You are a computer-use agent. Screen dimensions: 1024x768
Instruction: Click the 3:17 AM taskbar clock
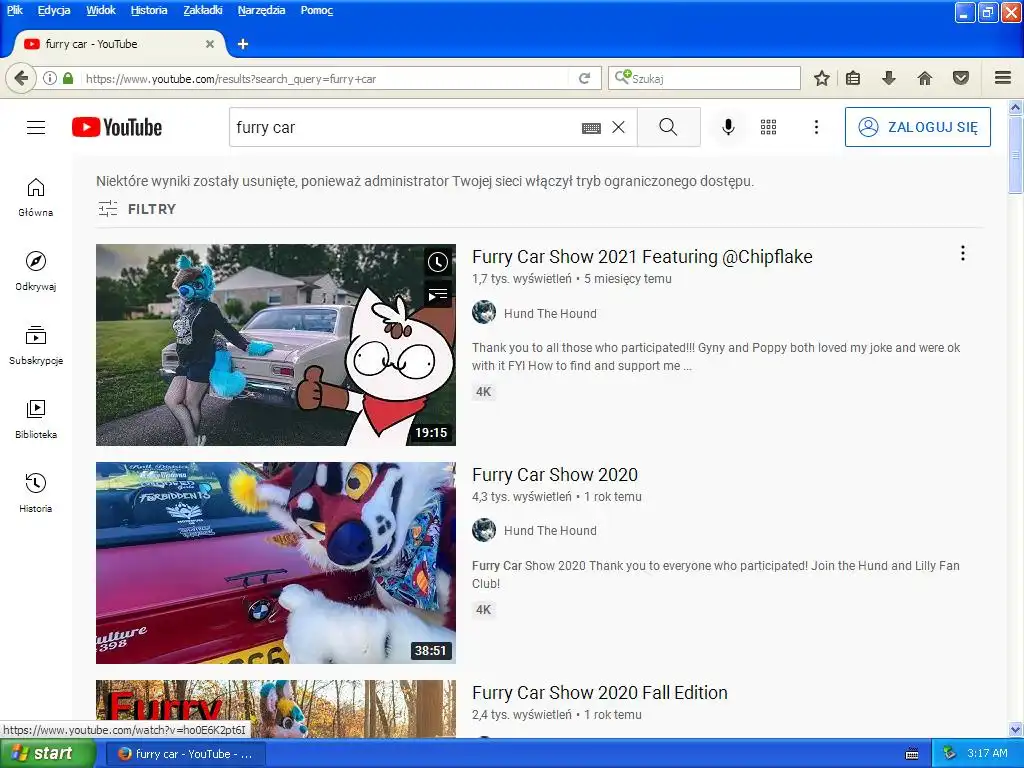987,754
